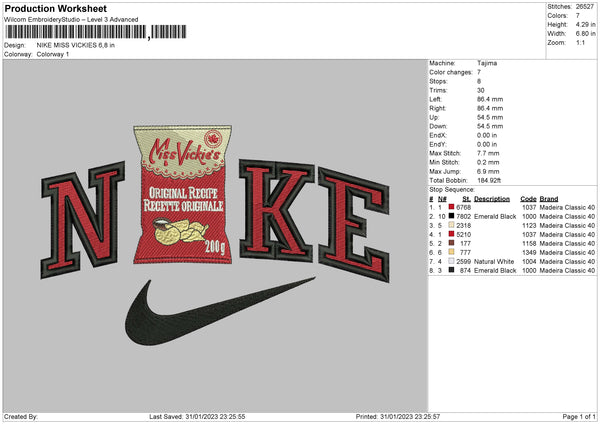Viewport: 600px width, 424px height.
Task: Click the total bobbin value '184.92ft'
Action: coord(489,180)
